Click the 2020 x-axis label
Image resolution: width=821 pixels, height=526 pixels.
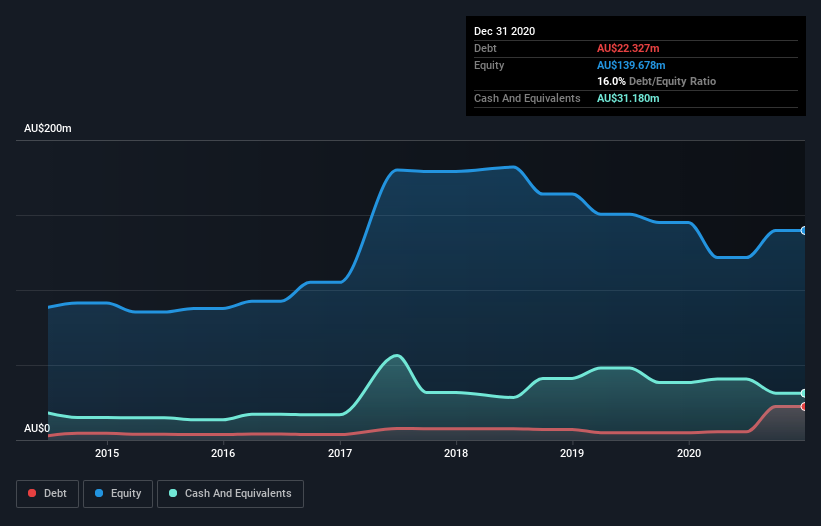click(x=689, y=453)
